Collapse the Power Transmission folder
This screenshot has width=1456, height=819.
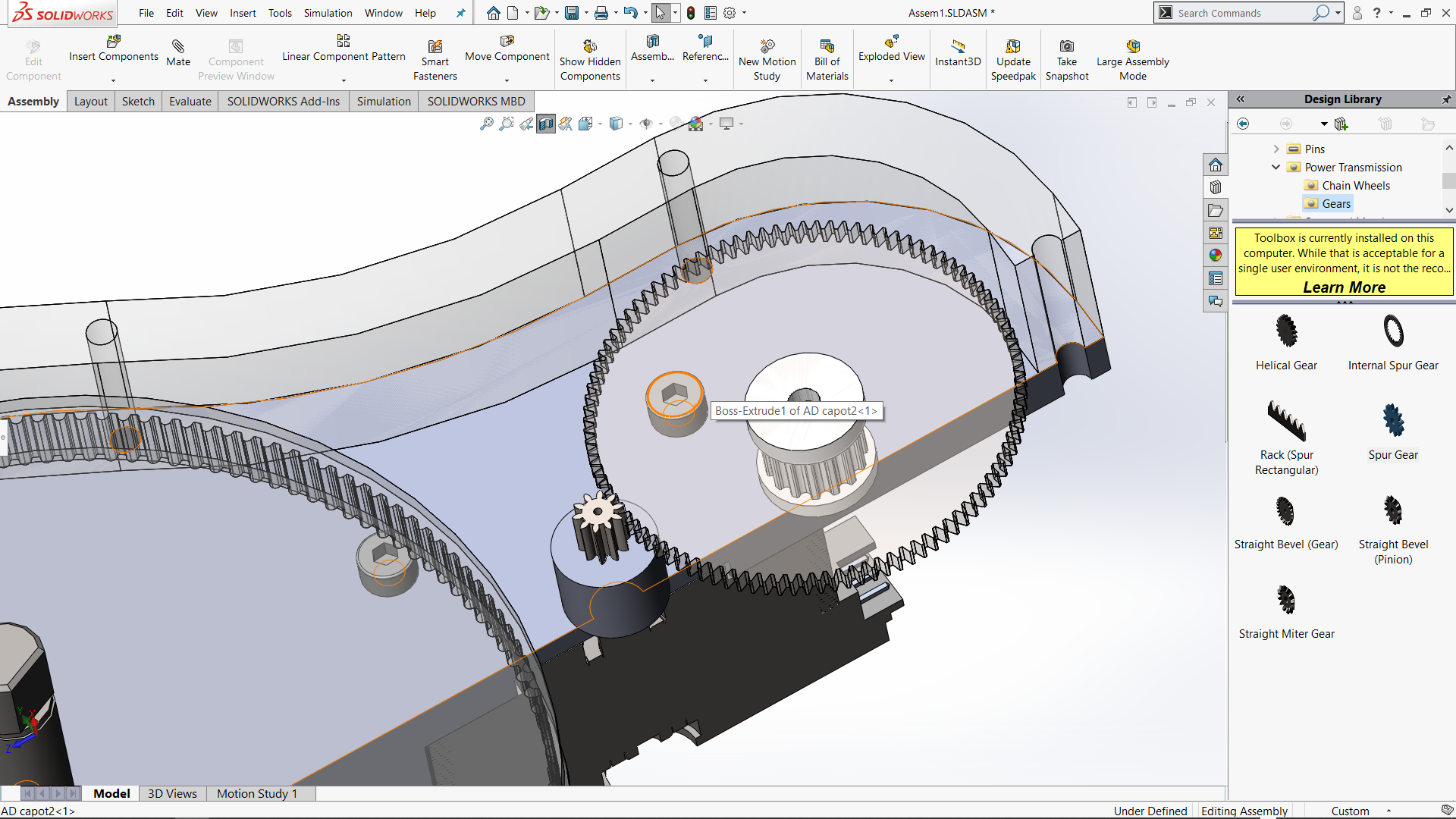click(x=1276, y=168)
